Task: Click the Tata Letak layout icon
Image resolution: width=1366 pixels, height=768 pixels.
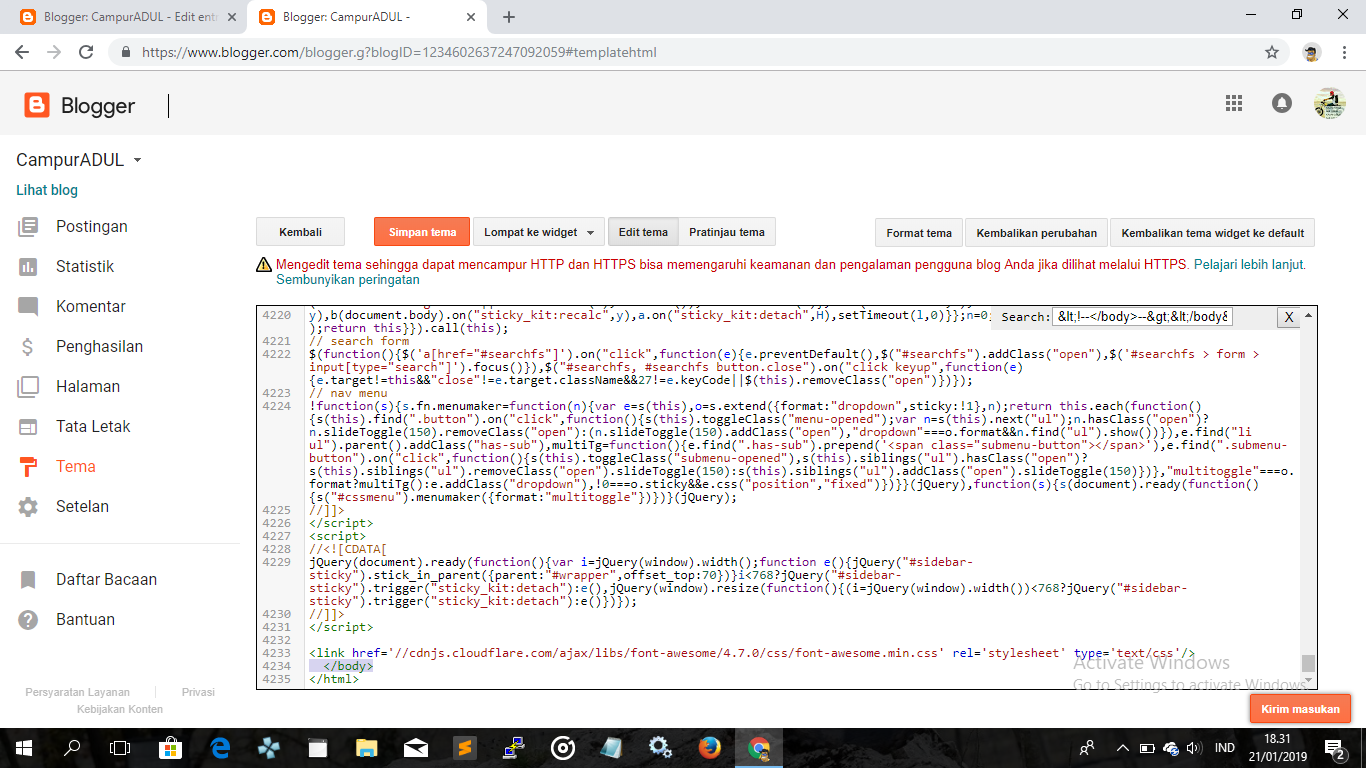Action: coord(28,427)
